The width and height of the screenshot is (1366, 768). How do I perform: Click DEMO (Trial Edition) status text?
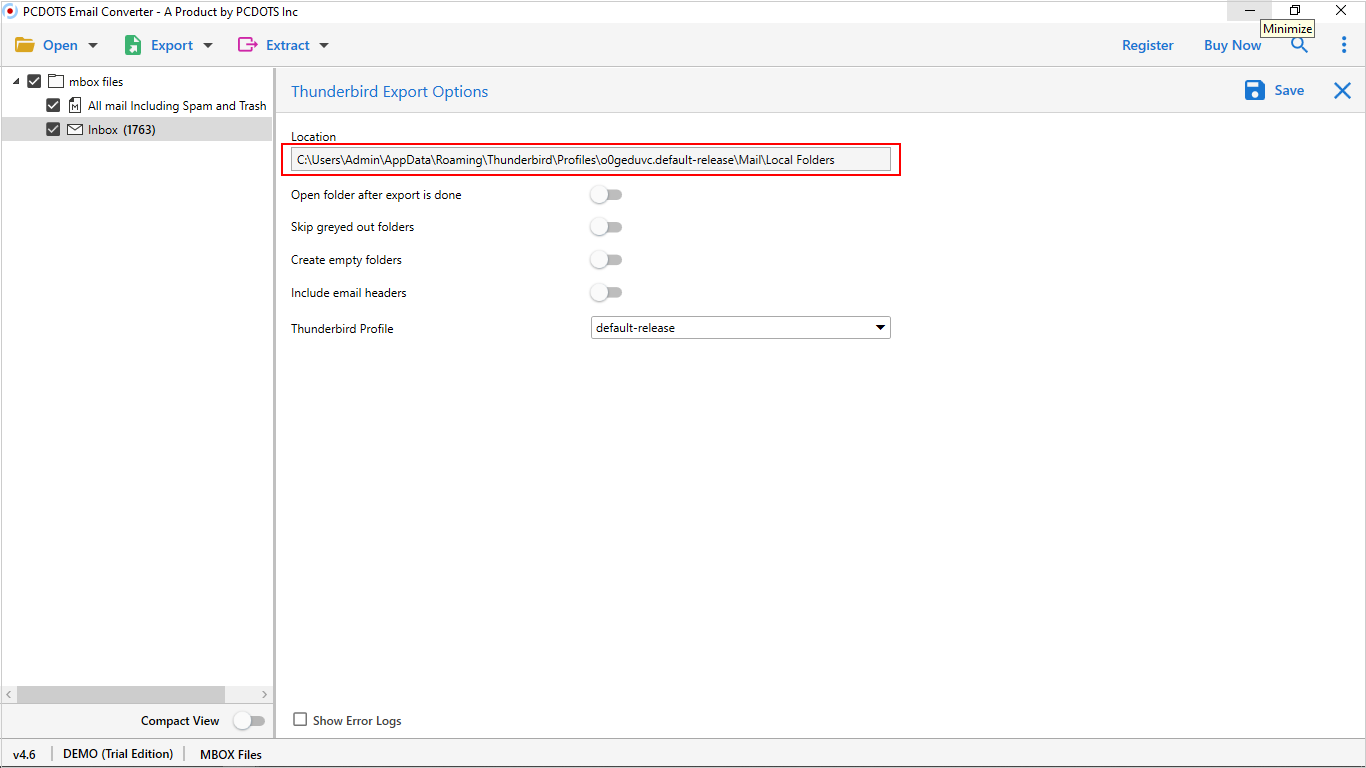point(118,754)
